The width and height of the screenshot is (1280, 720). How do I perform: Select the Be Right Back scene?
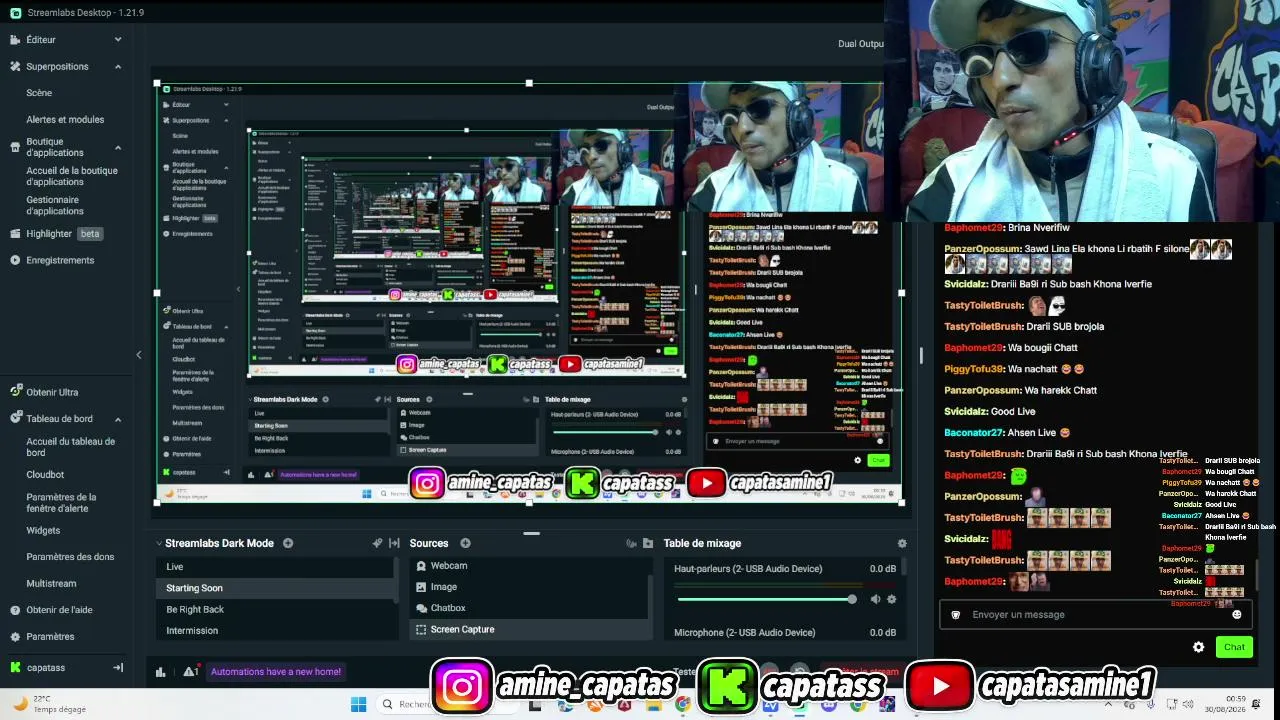pyautogui.click(x=277, y=610)
